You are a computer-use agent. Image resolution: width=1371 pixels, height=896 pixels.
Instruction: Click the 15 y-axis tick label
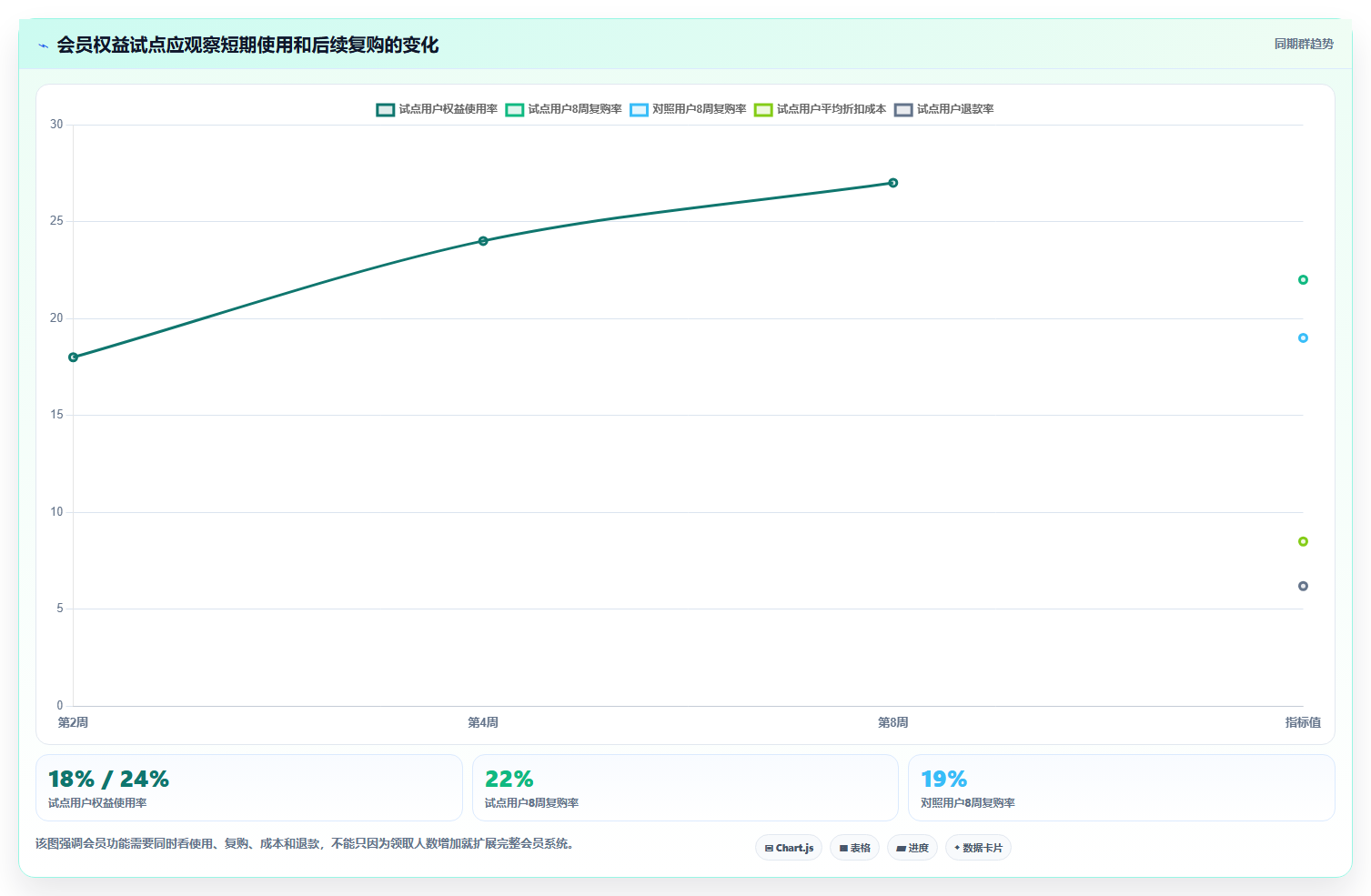(x=56, y=415)
